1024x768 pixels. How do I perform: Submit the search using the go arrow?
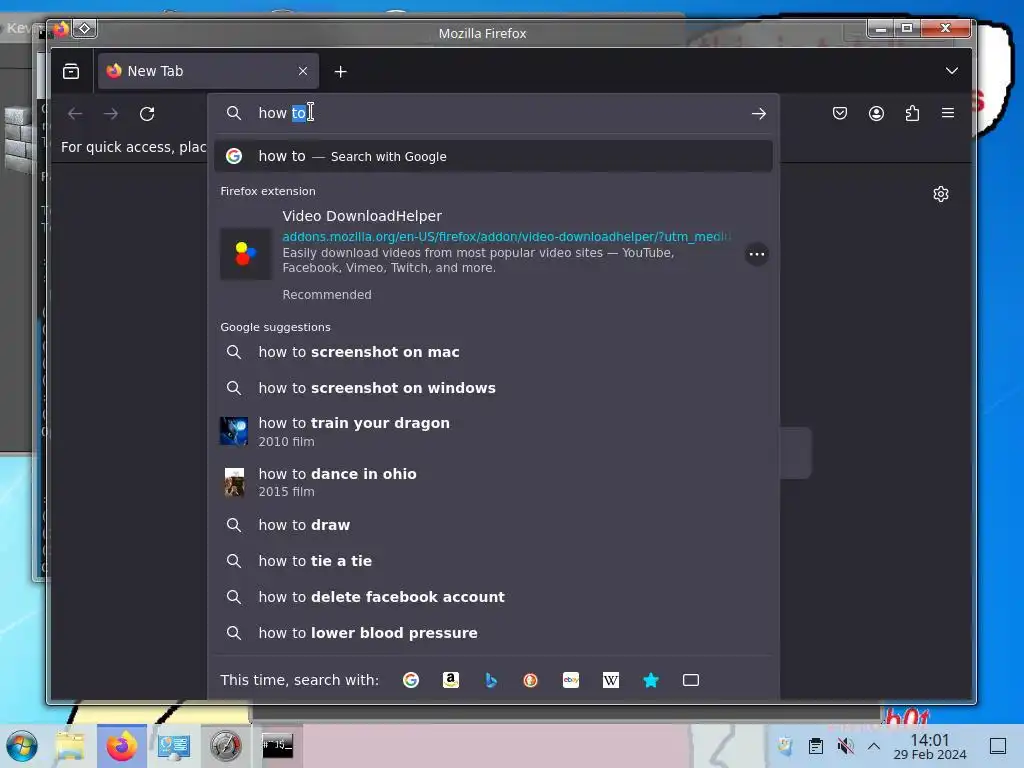pos(758,114)
